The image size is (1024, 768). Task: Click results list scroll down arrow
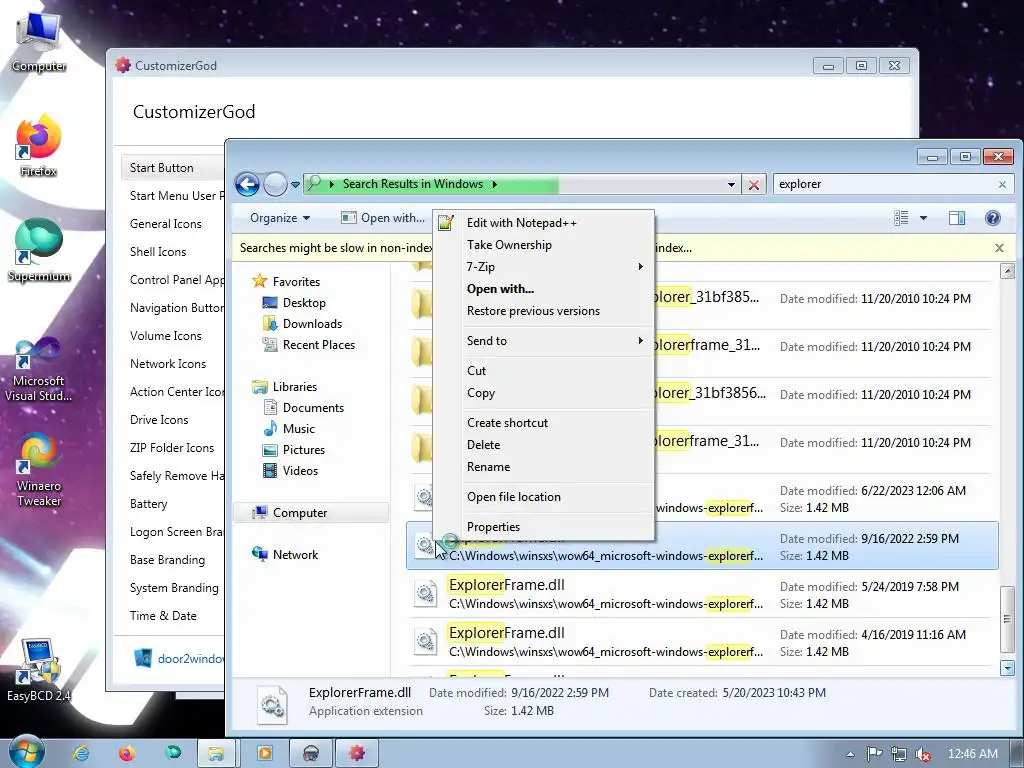click(1007, 668)
